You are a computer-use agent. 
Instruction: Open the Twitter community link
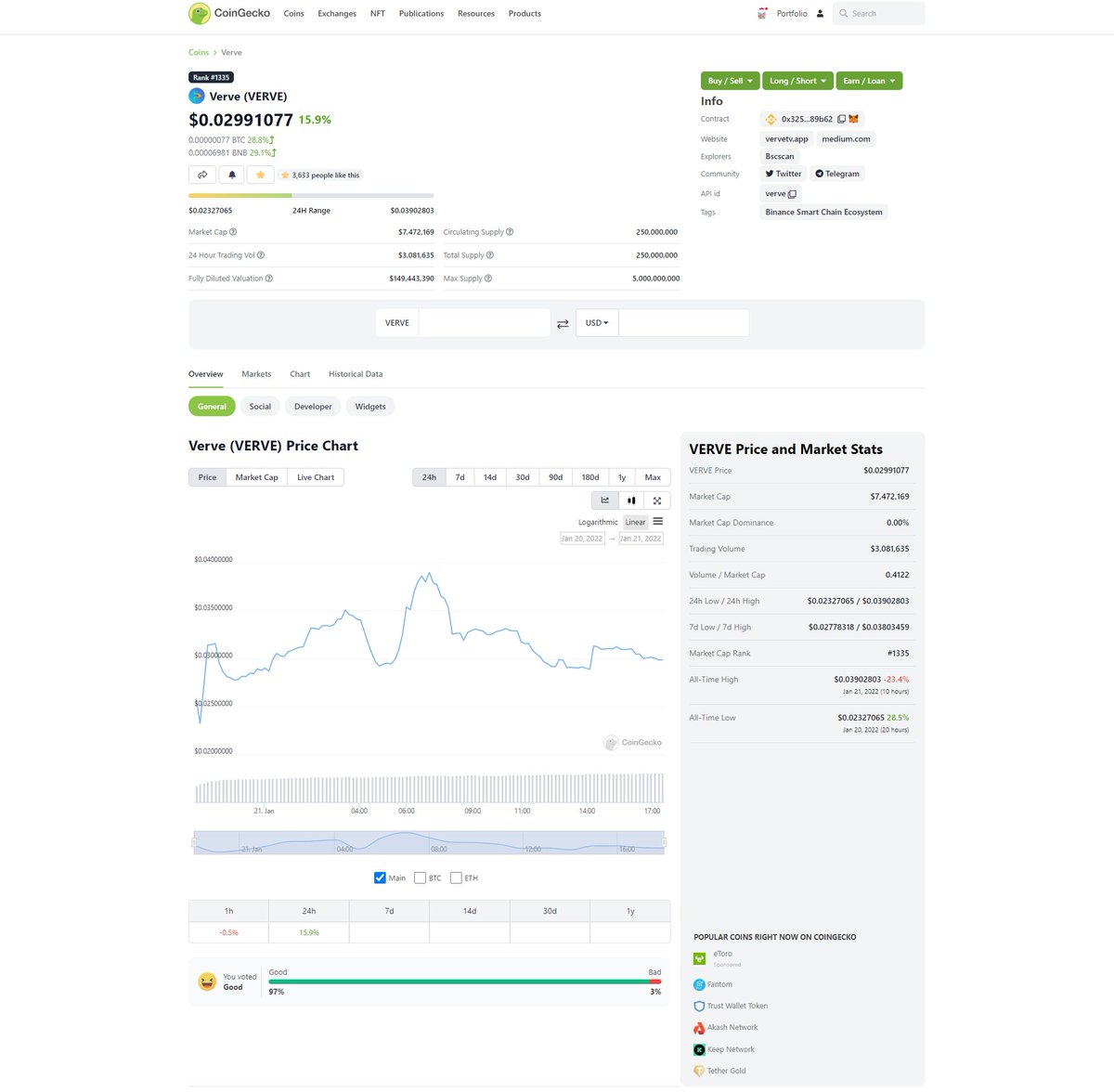pyautogui.click(x=783, y=174)
